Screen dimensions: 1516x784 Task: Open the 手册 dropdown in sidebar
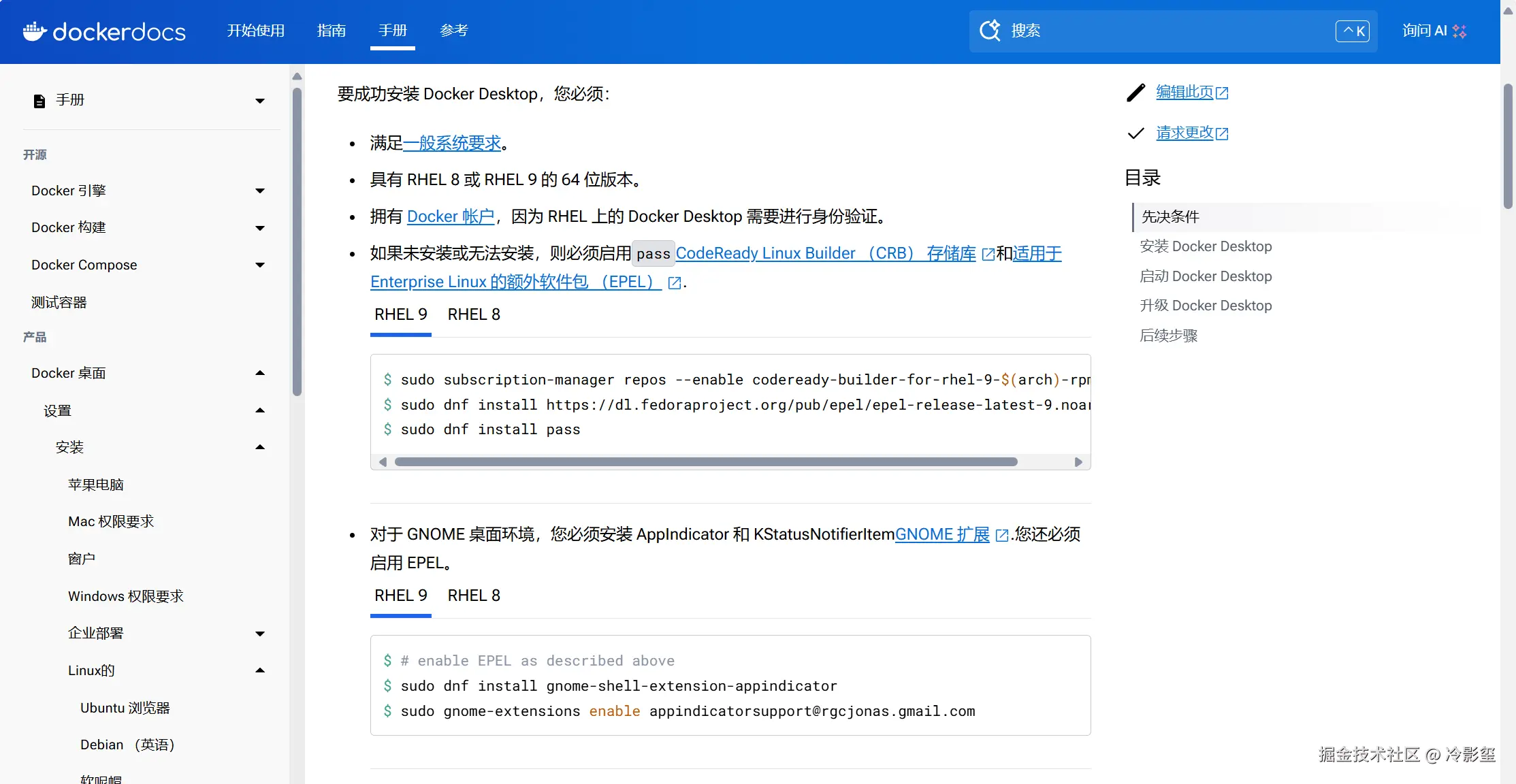(259, 101)
